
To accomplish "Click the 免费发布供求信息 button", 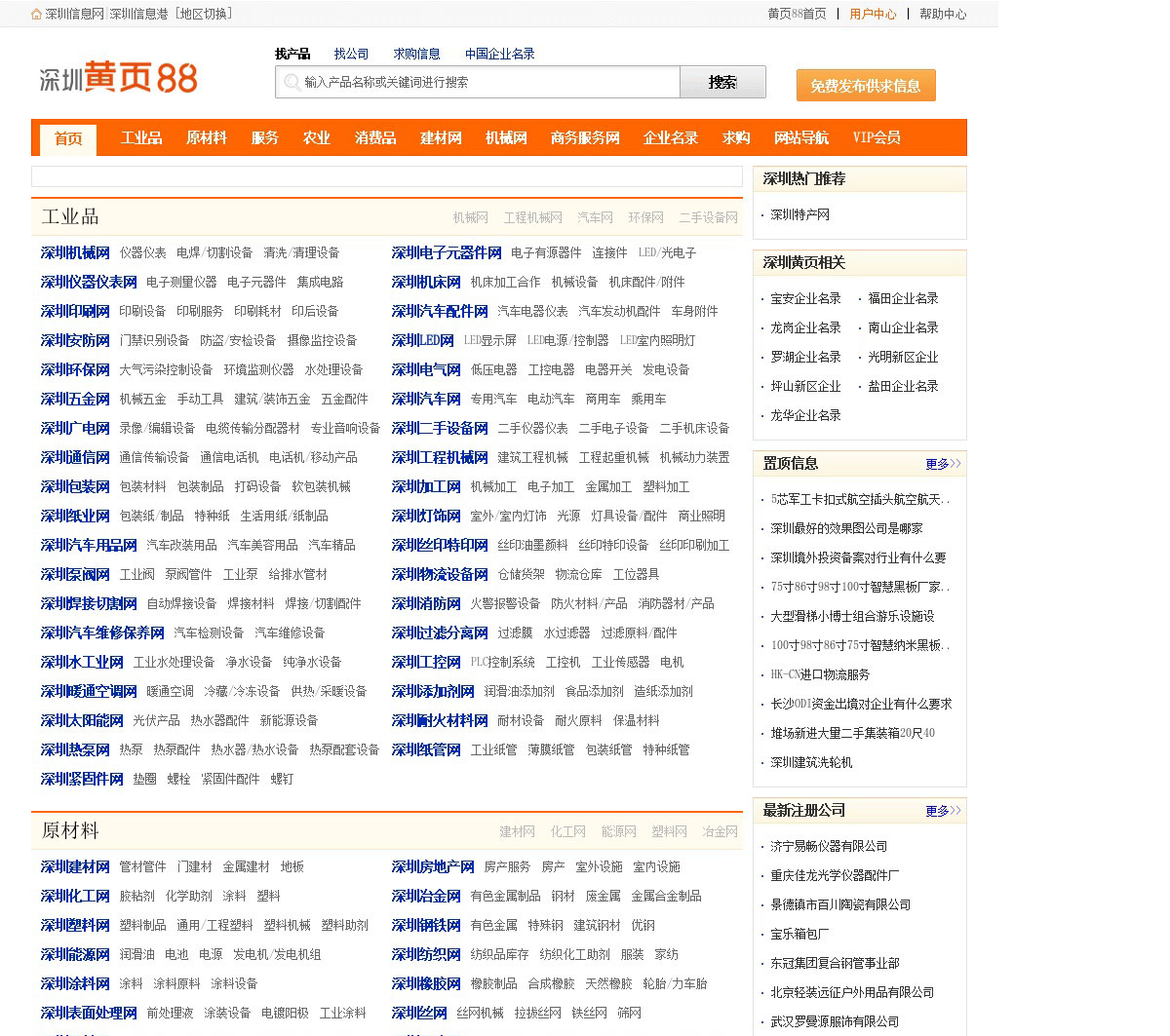I will click(x=865, y=86).
